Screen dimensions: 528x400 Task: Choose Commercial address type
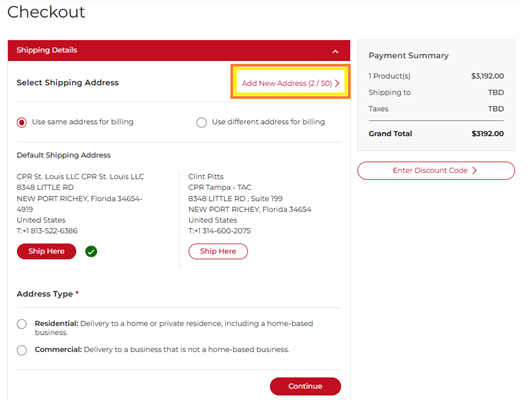22,350
